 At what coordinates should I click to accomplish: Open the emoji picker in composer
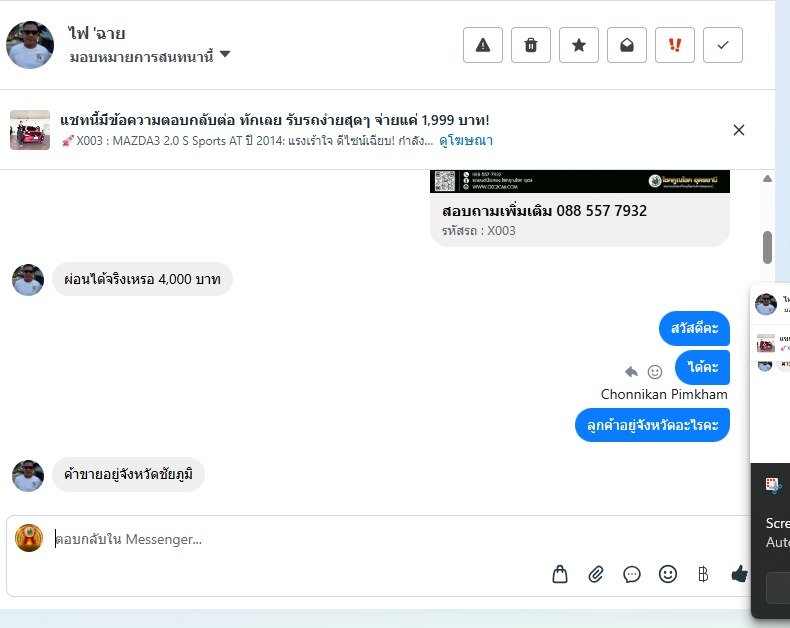click(x=668, y=574)
